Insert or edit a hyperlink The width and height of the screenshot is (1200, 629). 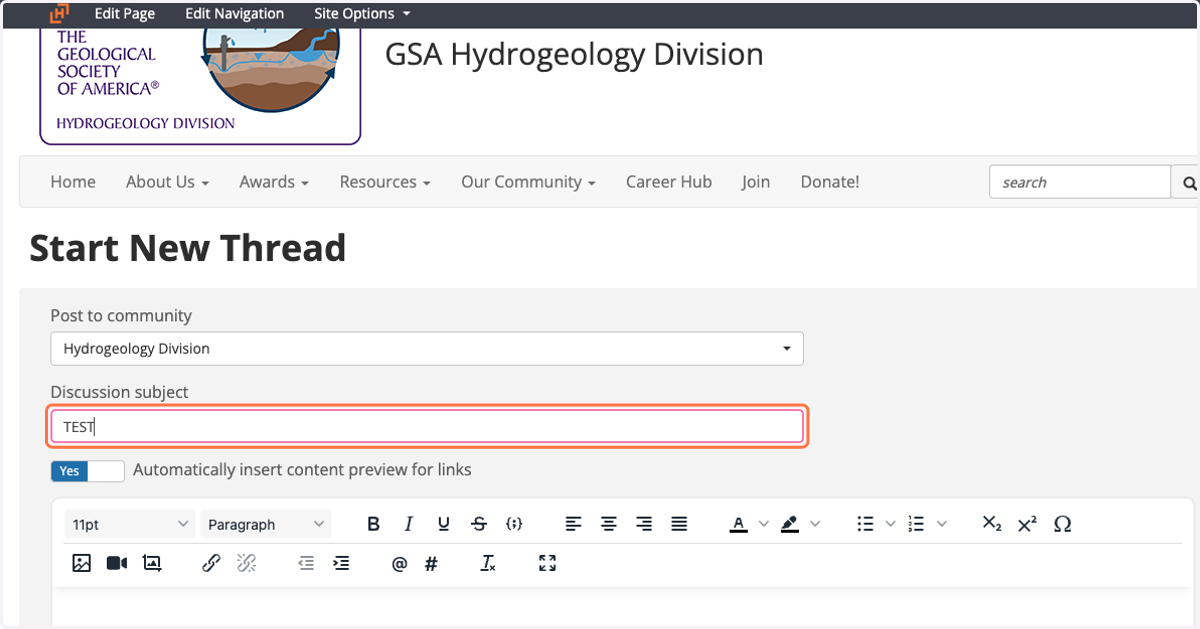coord(211,563)
